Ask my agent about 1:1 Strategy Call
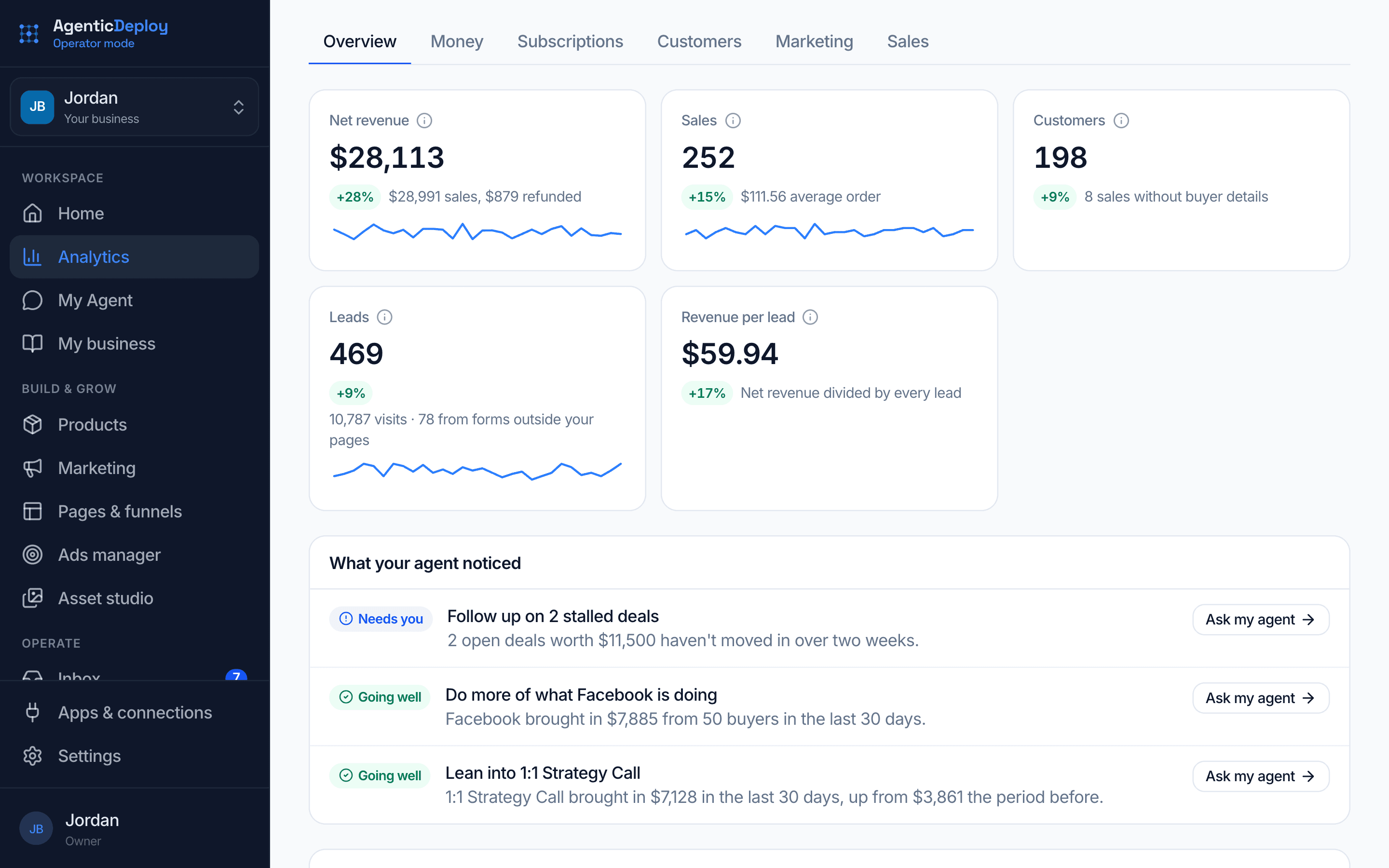The width and height of the screenshot is (1389, 868). tap(1260, 776)
